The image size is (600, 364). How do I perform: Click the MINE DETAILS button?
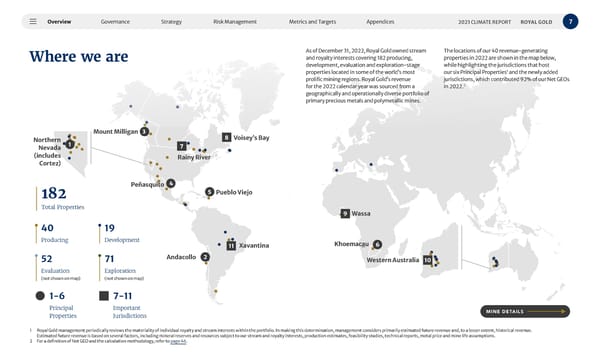point(525,311)
